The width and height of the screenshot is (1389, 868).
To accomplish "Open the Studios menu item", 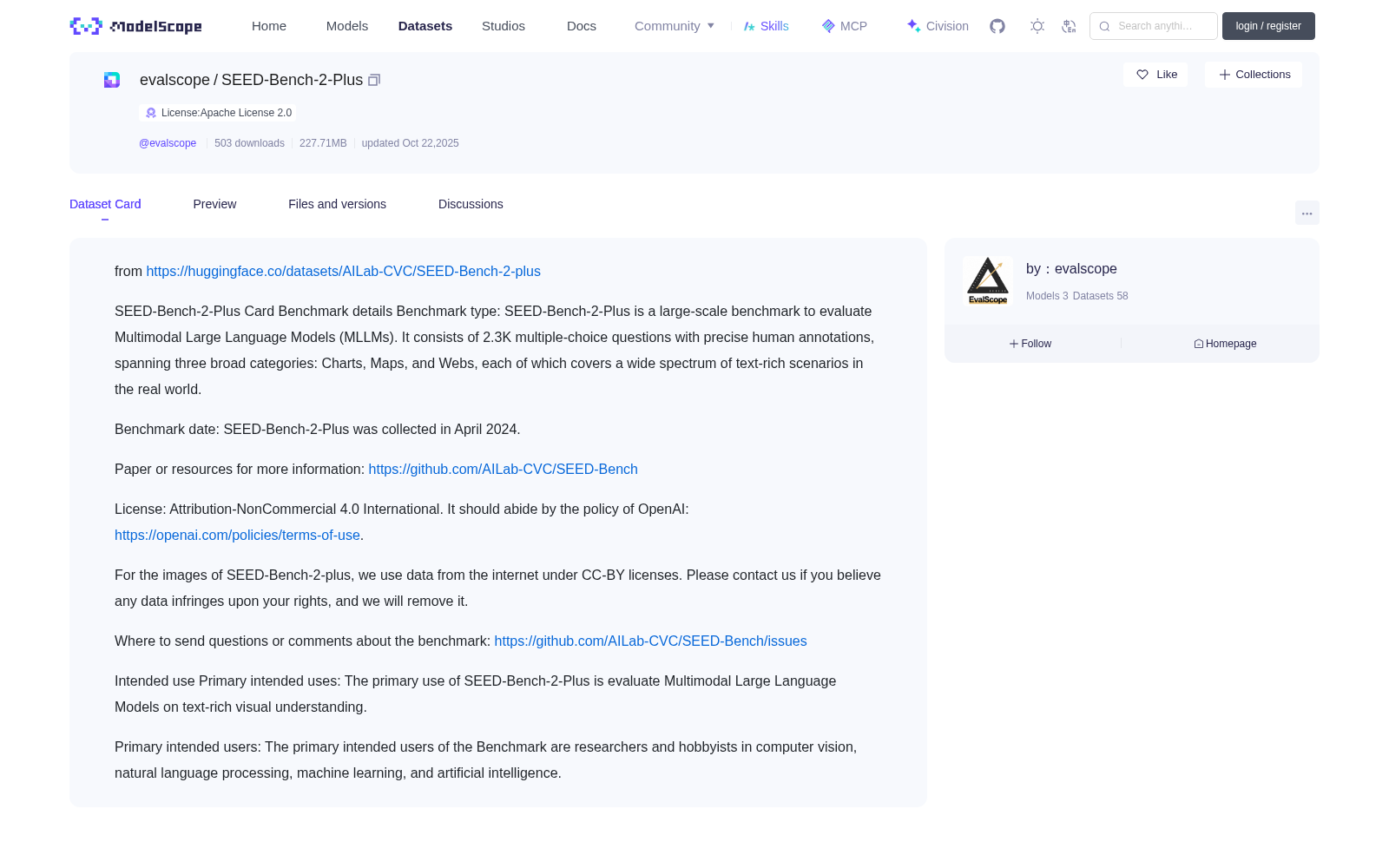I will tap(504, 26).
